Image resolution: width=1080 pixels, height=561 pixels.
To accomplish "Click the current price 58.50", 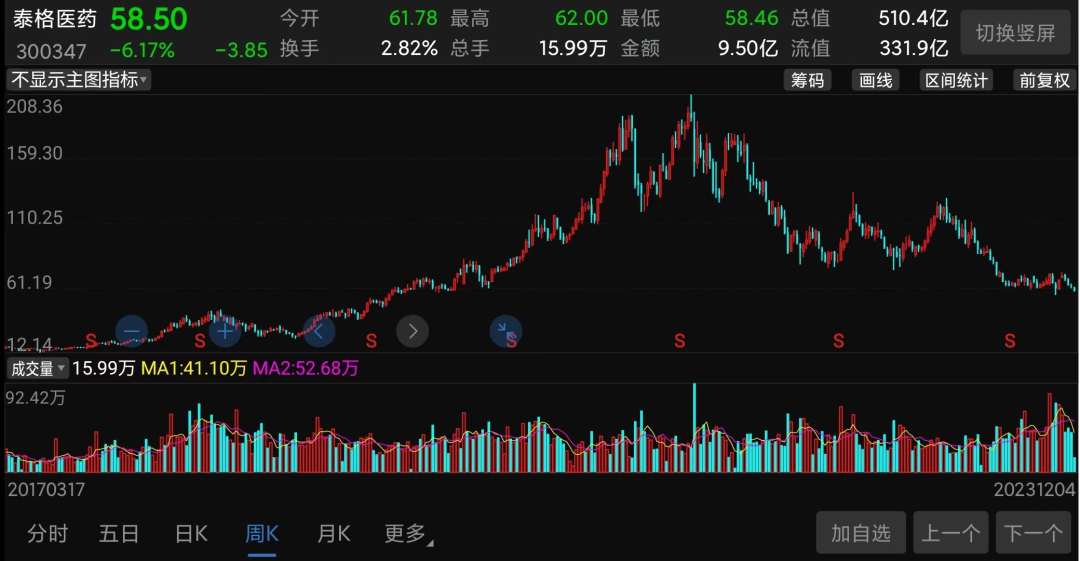I will pyautogui.click(x=149, y=19).
